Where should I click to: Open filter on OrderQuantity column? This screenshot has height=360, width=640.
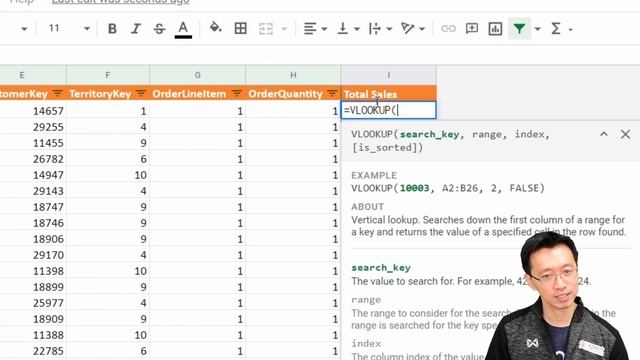click(332, 93)
